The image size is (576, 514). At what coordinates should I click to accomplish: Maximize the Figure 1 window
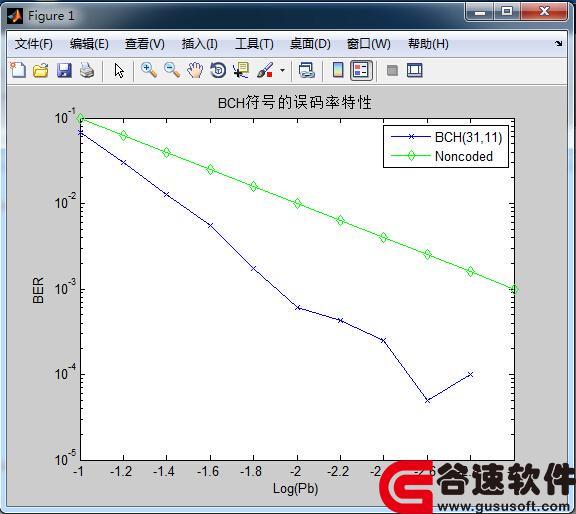507,11
